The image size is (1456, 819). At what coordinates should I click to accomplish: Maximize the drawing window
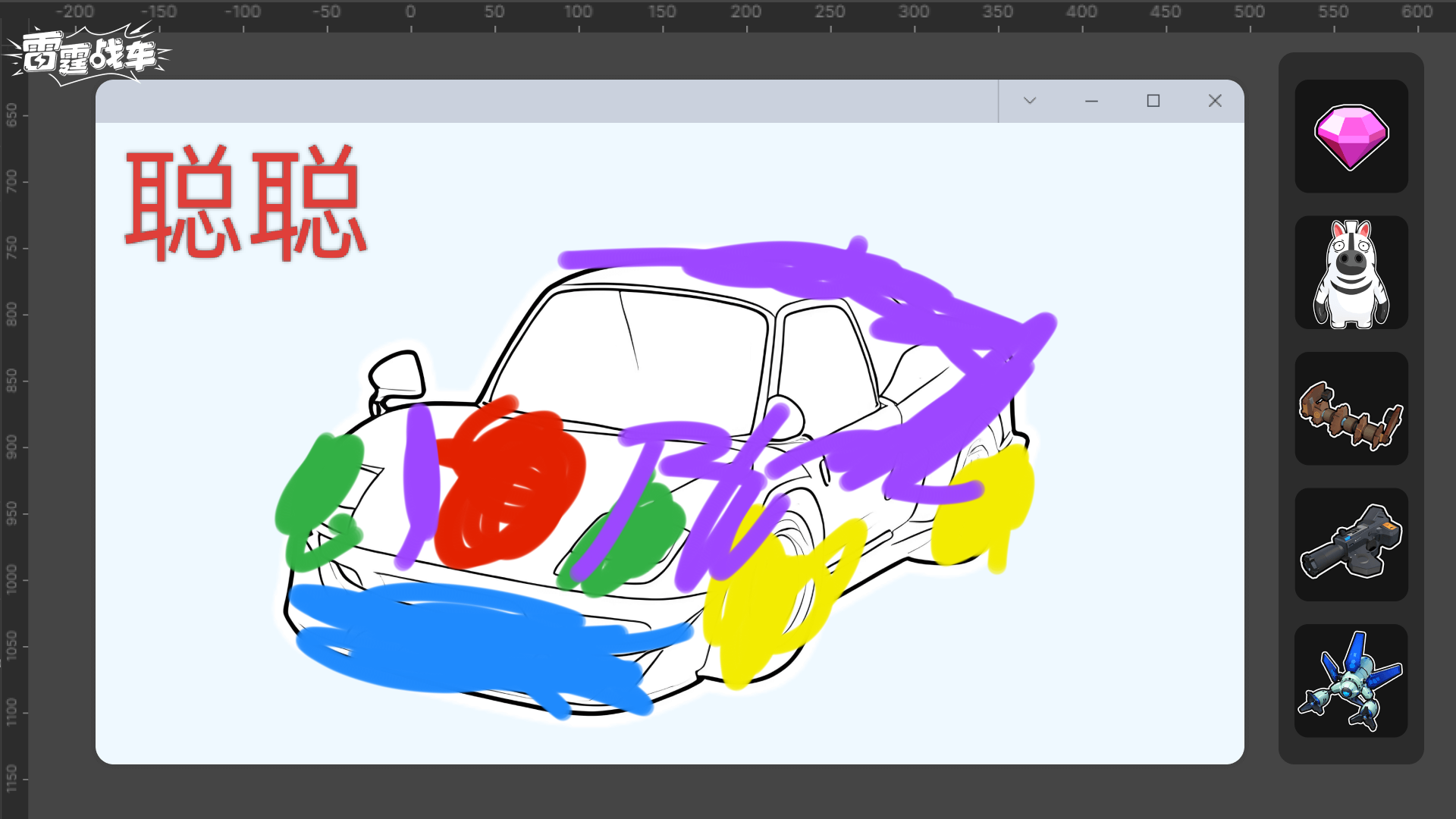click(x=1153, y=101)
